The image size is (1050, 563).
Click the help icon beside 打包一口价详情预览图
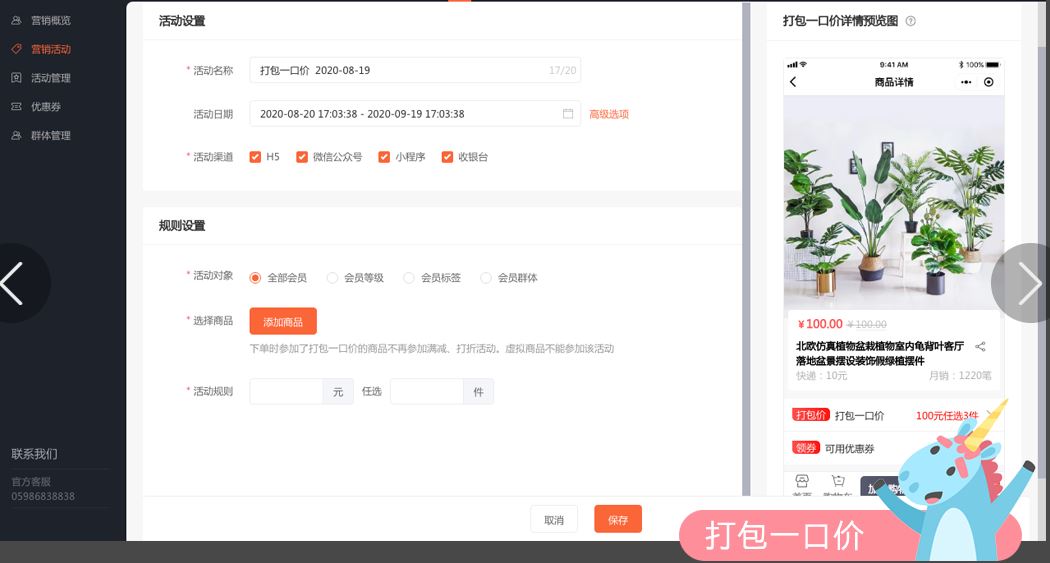(910, 21)
